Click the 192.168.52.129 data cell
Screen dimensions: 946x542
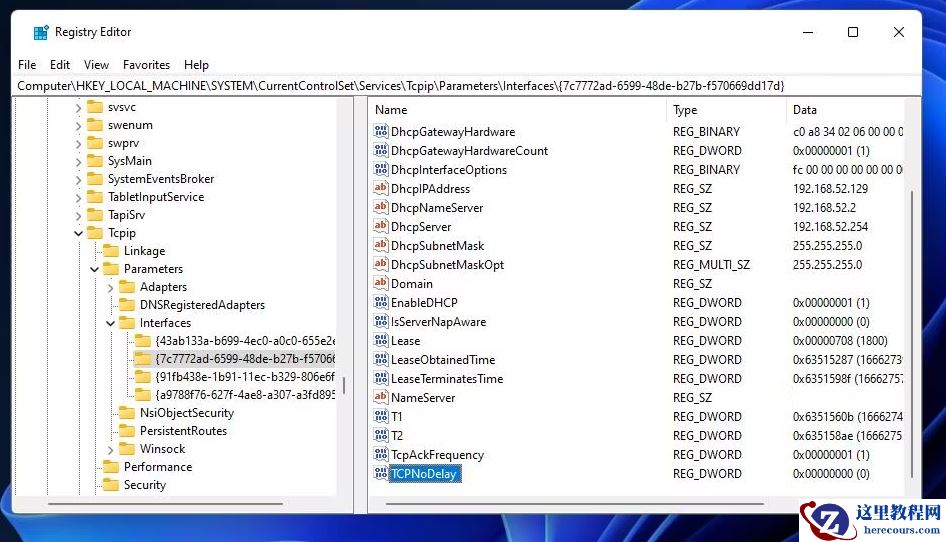click(x=830, y=188)
